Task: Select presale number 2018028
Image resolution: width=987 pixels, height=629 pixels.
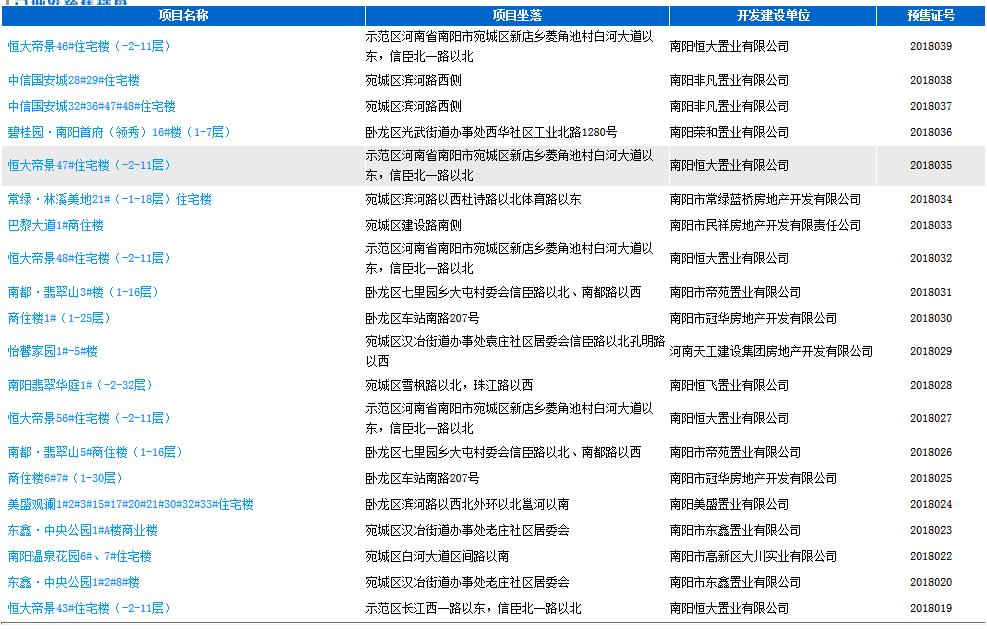Action: 931,385
